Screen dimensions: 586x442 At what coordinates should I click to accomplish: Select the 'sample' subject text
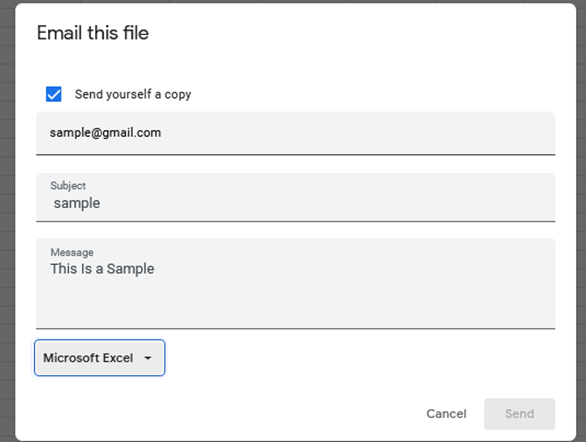click(x=77, y=203)
